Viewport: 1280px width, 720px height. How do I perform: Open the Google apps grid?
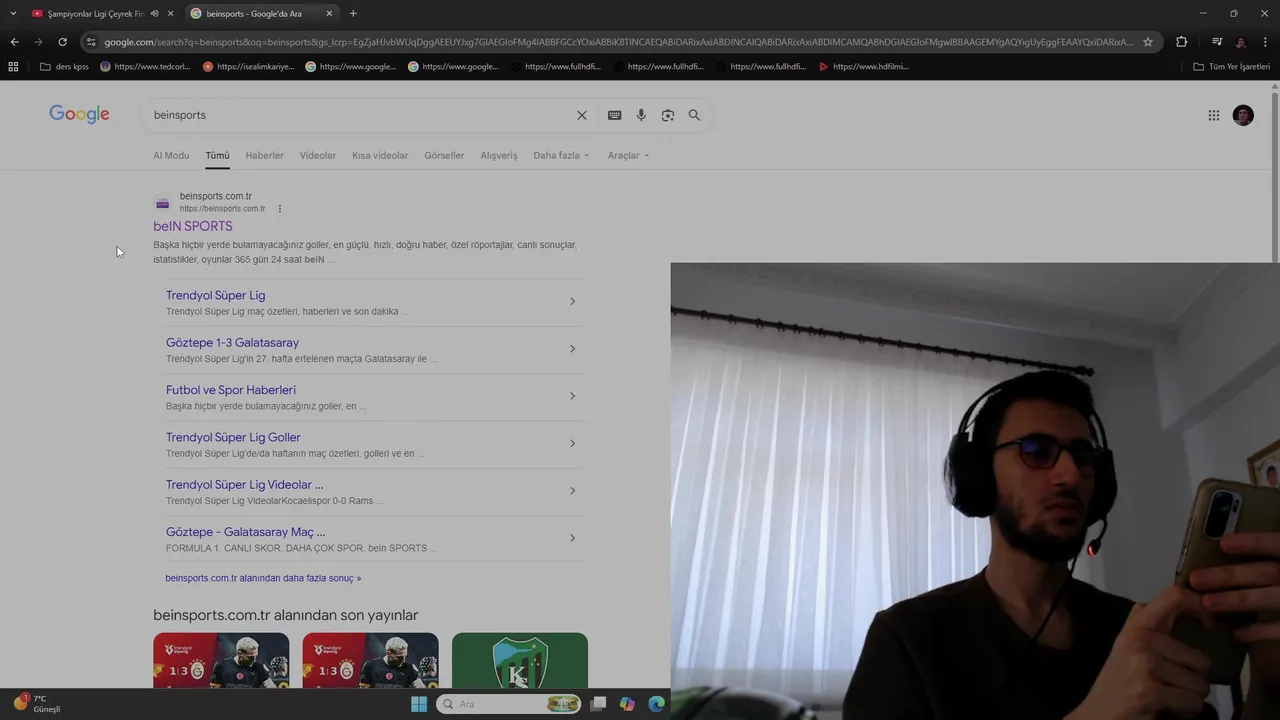1213,115
